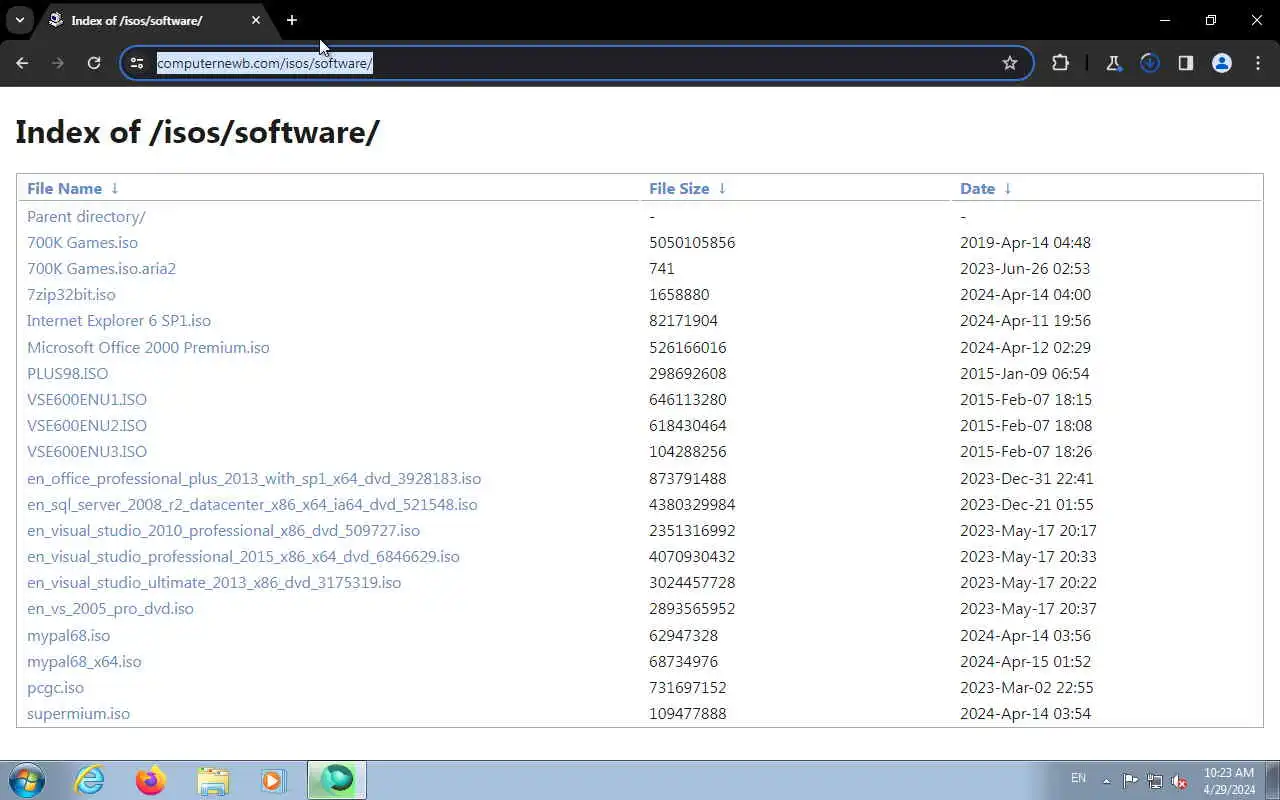This screenshot has width=1280, height=800.
Task: Download 700K Games.iso
Action: (x=82, y=242)
